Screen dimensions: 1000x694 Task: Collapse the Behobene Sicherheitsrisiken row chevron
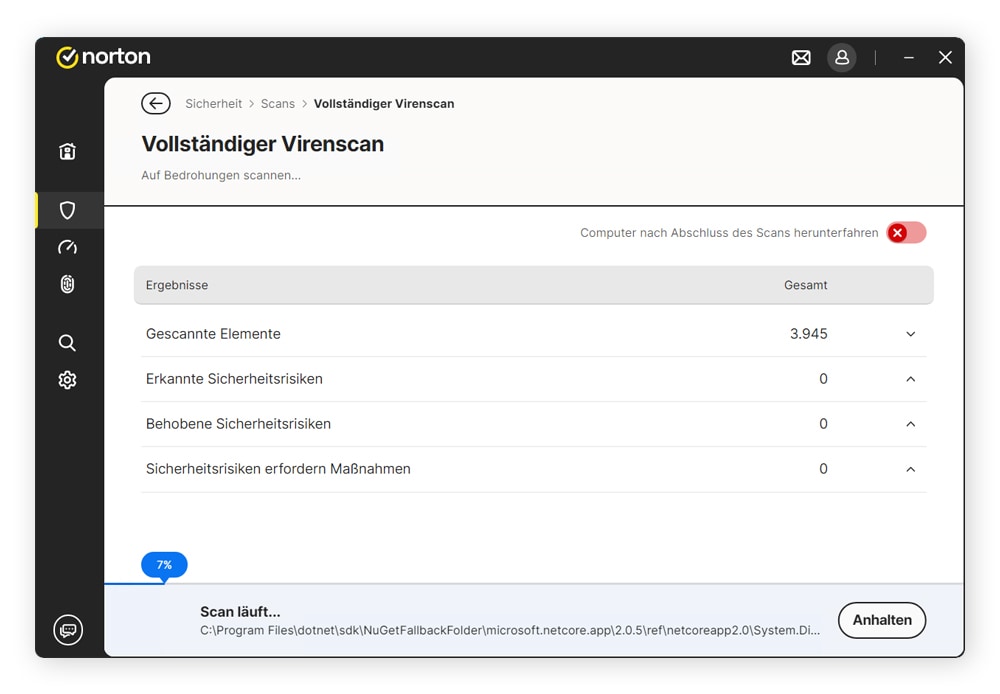(x=910, y=424)
